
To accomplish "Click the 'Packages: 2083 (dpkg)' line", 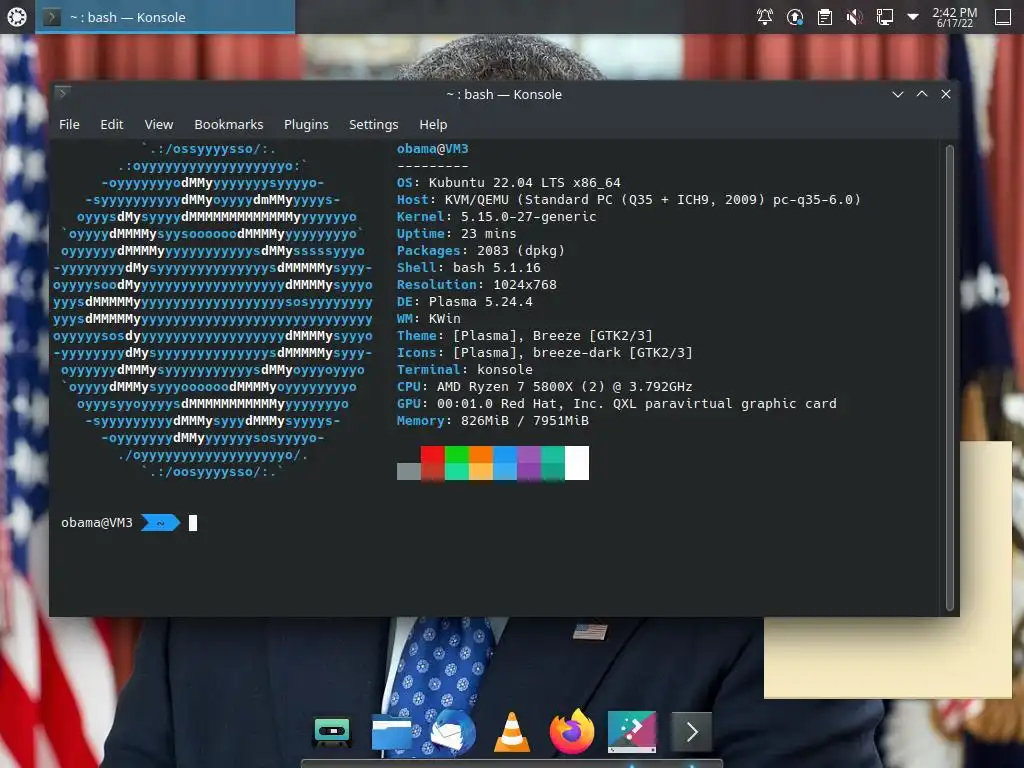I will coord(481,251).
